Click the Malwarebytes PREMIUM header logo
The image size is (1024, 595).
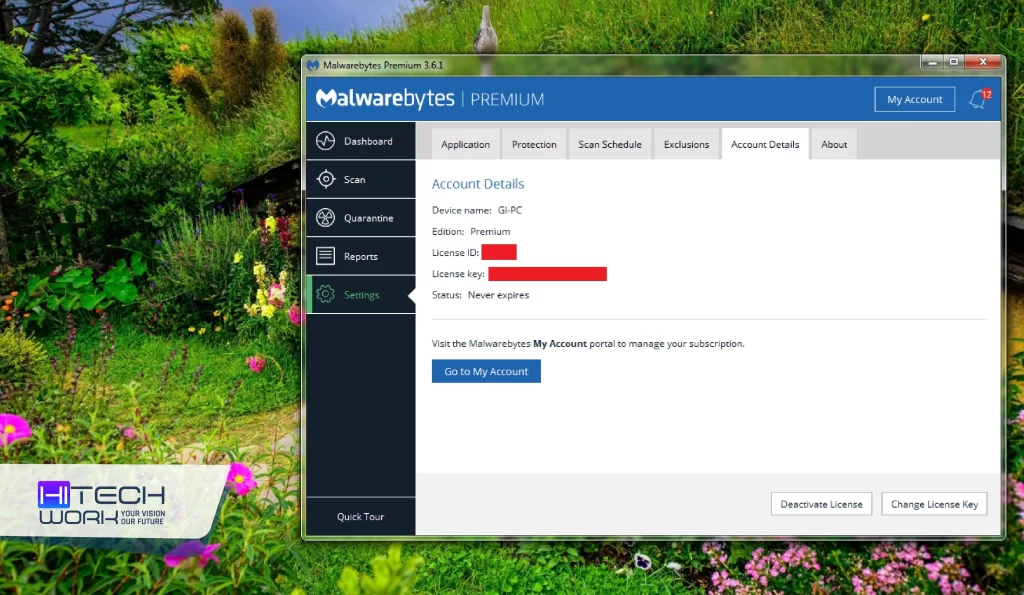point(430,99)
